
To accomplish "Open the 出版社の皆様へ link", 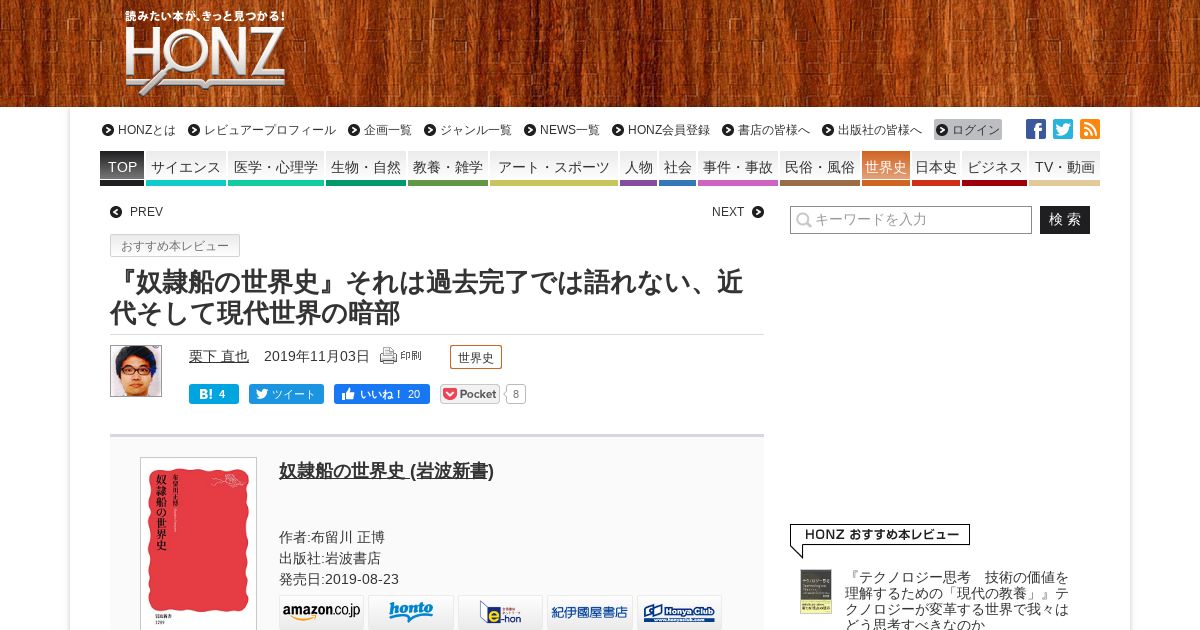I will pos(872,130).
